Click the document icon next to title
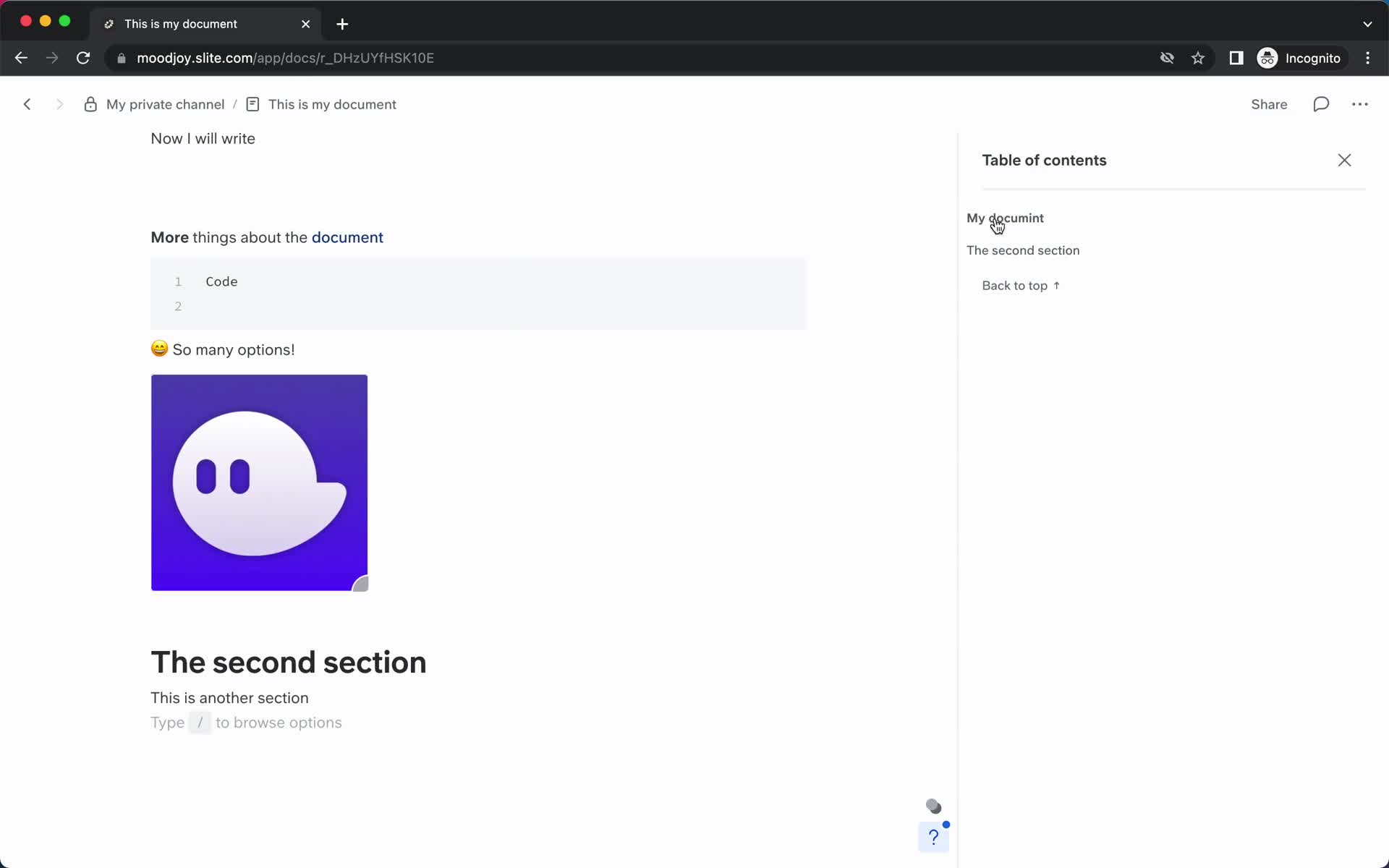Image resolution: width=1389 pixels, height=868 pixels. tap(252, 104)
